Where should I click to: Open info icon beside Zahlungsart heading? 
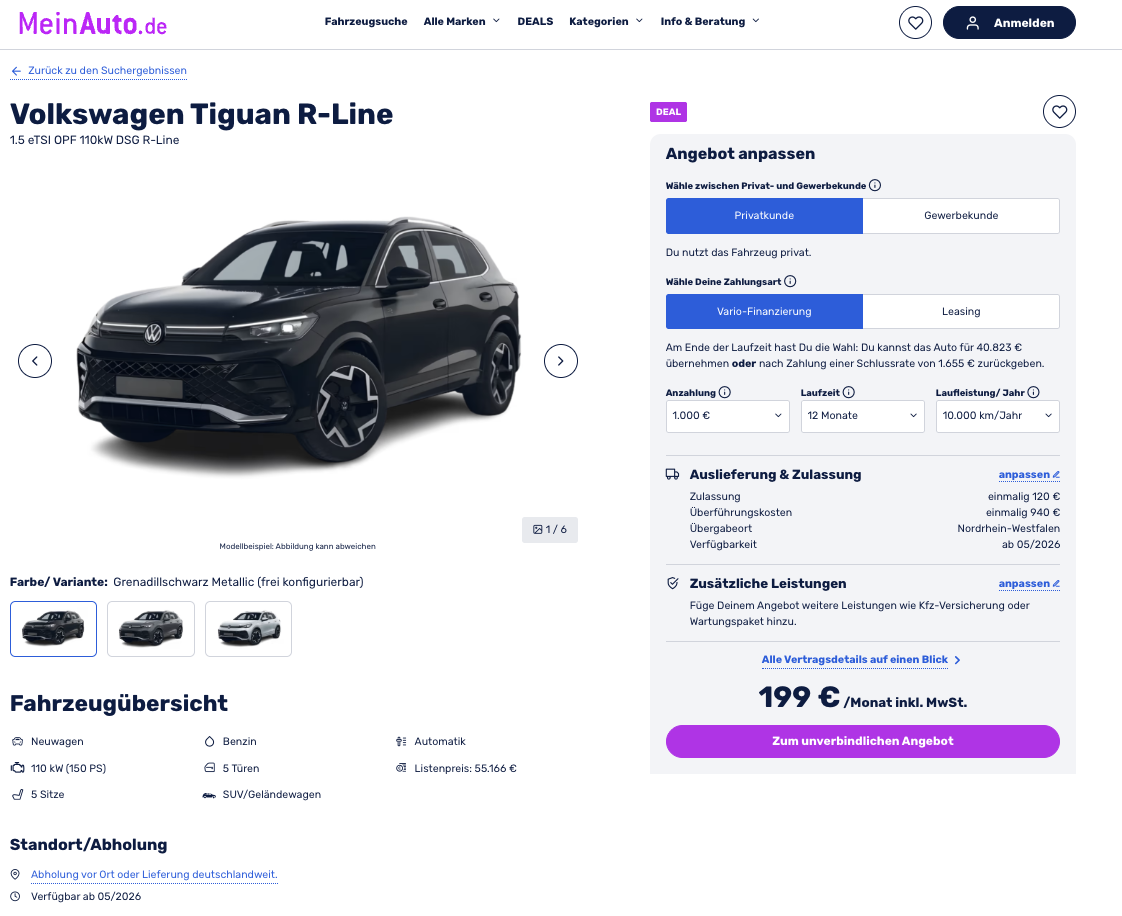790,281
